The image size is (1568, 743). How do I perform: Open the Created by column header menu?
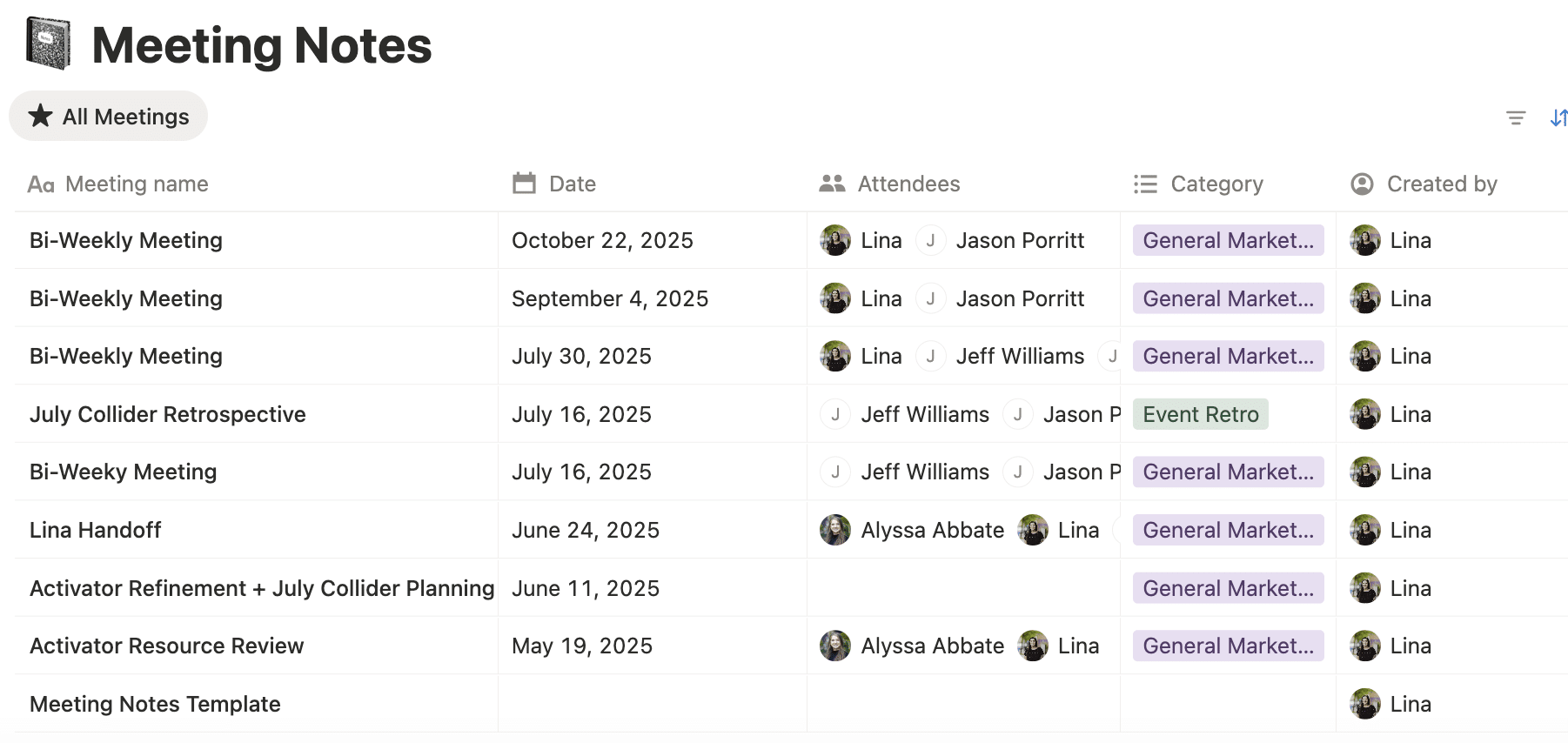tap(1441, 184)
